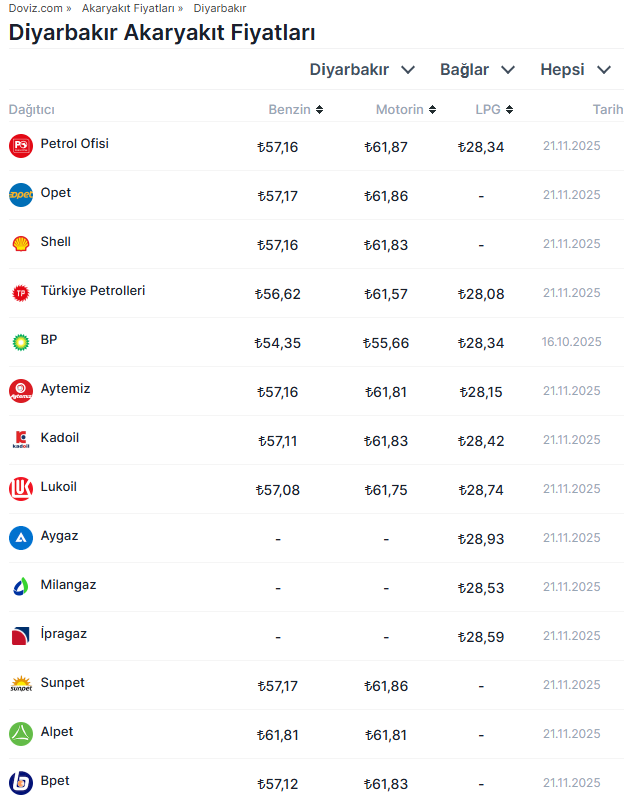Click the Sunpet logo icon
Image resolution: width=628 pixels, height=802 pixels.
coord(20,685)
